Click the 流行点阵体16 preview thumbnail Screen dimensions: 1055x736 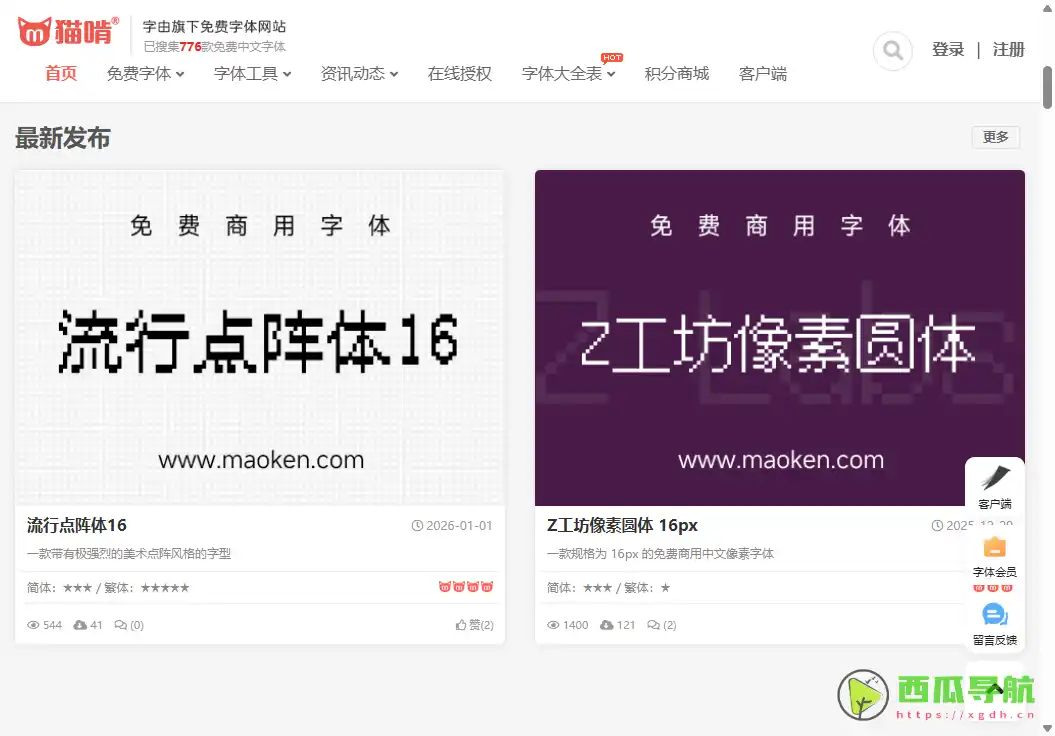tap(259, 337)
